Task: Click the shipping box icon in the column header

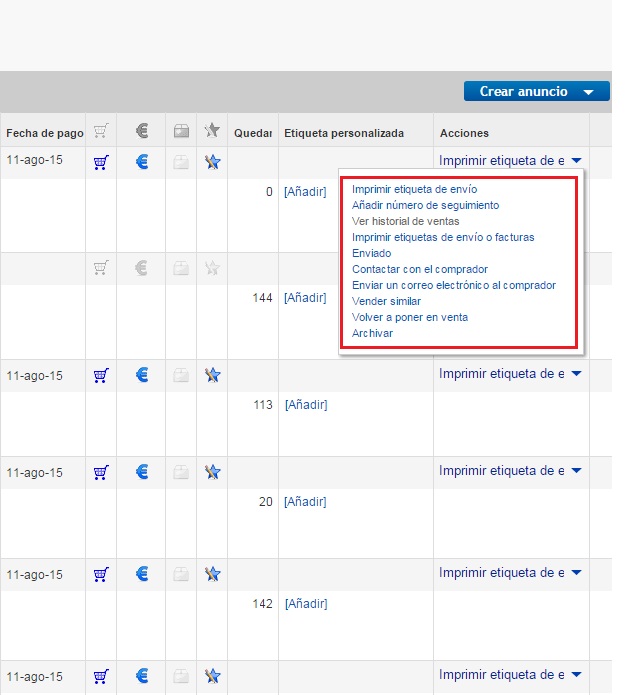Action: coord(181,131)
